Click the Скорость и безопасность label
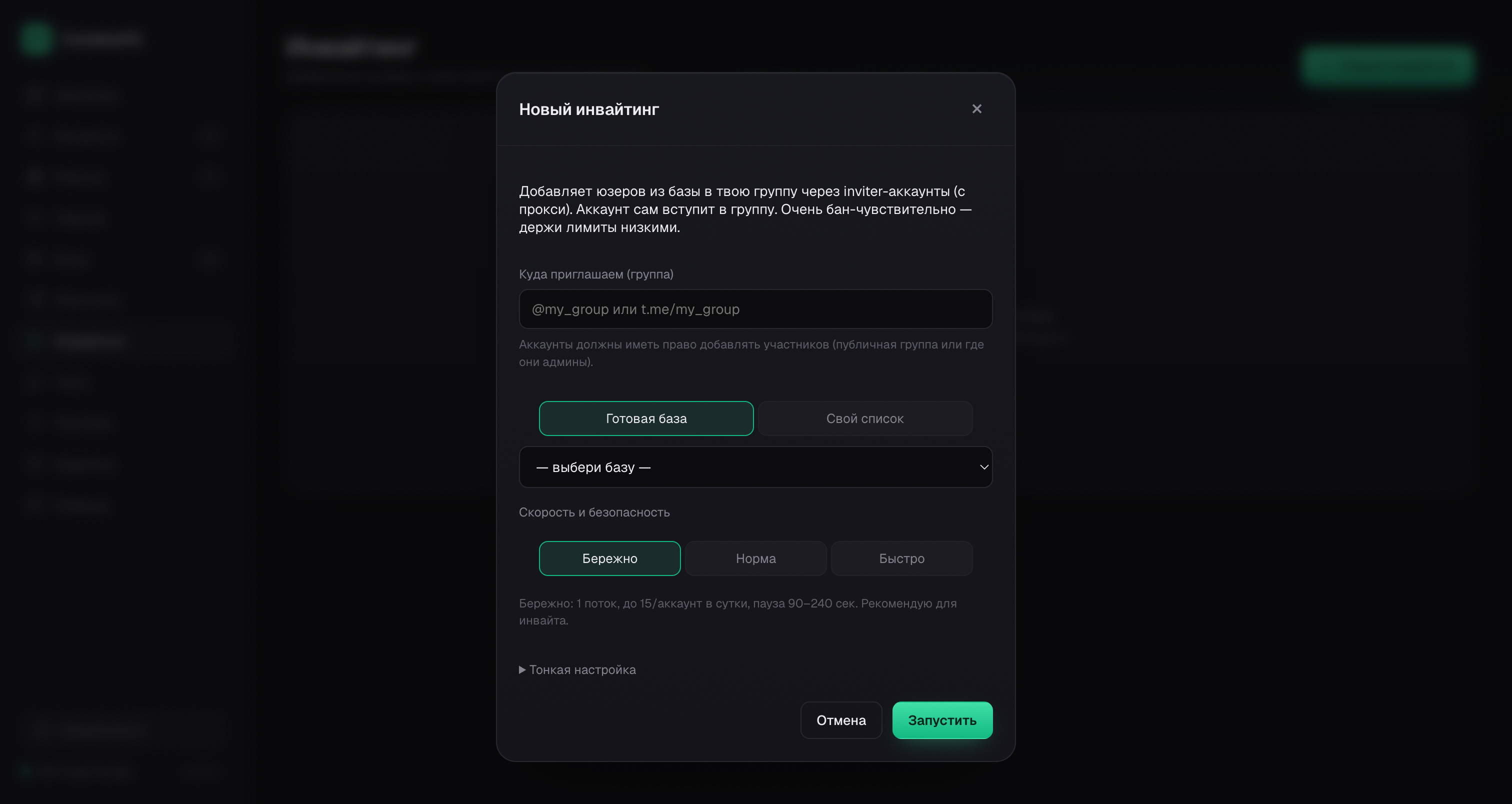1512x804 pixels. click(x=594, y=512)
